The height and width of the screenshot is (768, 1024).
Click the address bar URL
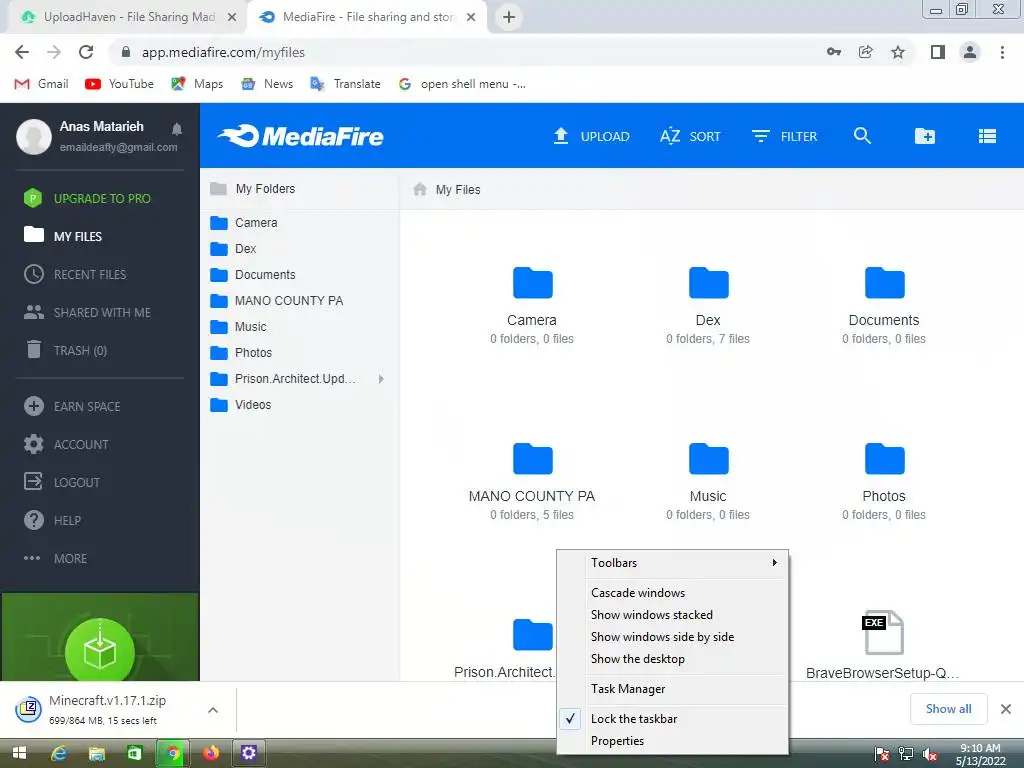(223, 52)
